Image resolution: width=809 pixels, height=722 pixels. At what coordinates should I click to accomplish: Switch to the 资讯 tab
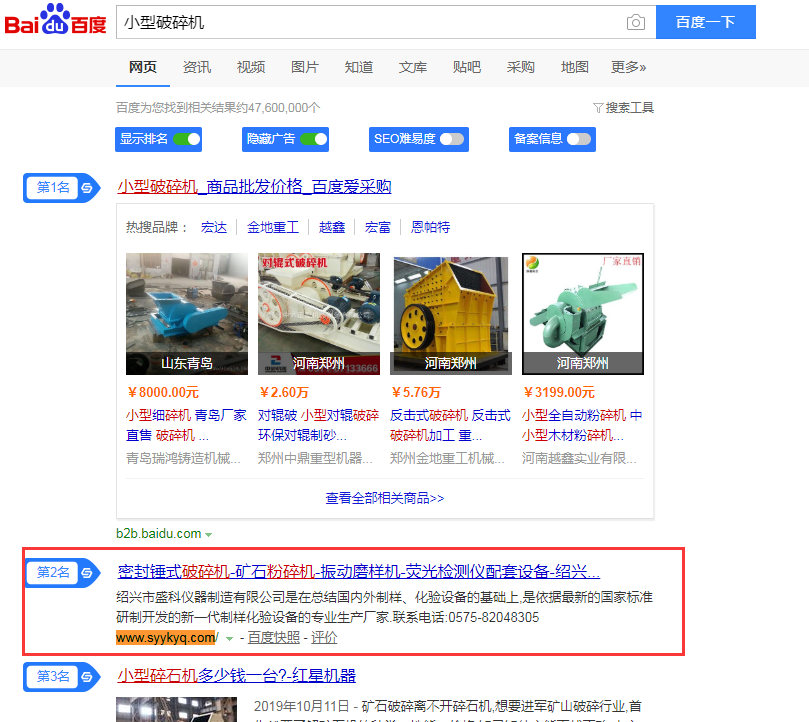(197, 67)
